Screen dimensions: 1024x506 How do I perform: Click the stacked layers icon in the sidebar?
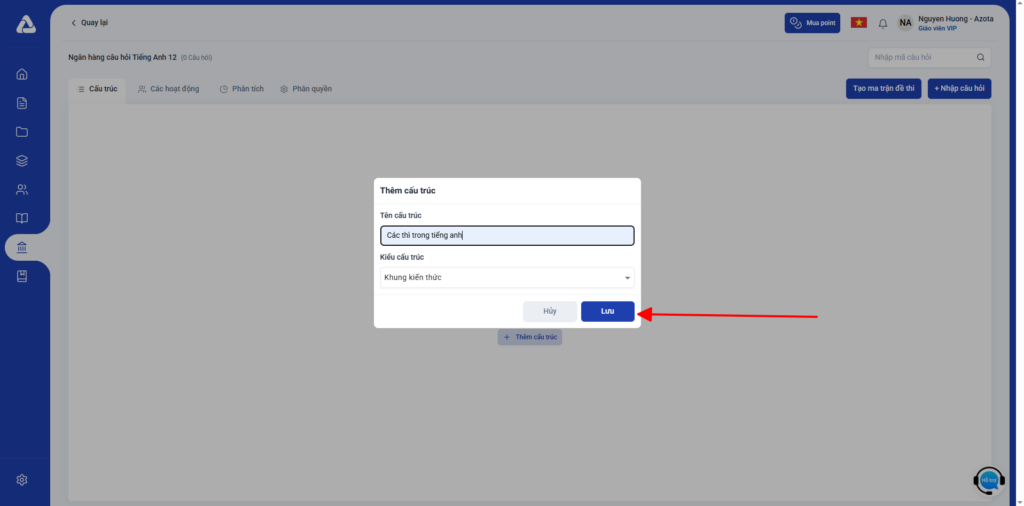[x=22, y=161]
